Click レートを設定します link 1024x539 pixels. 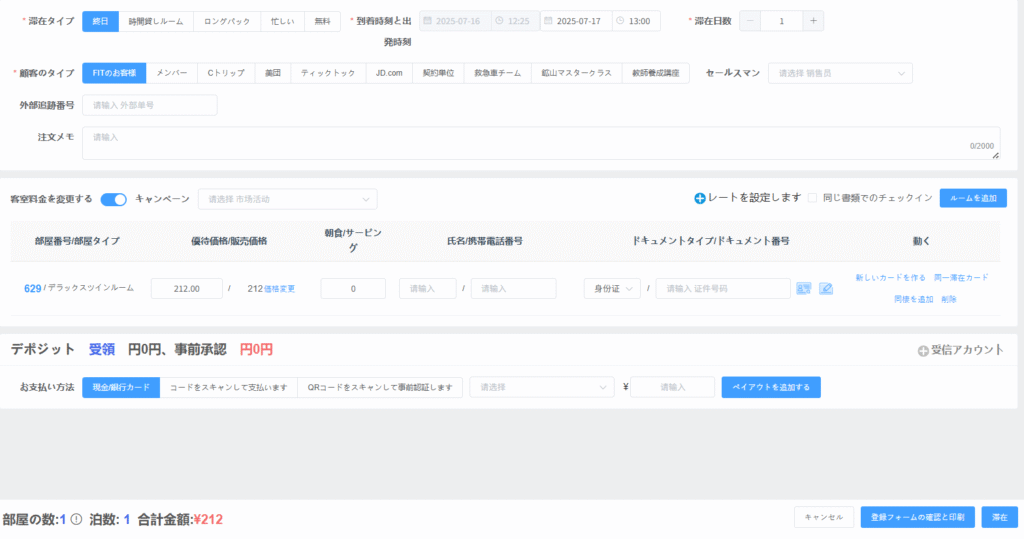pos(754,198)
